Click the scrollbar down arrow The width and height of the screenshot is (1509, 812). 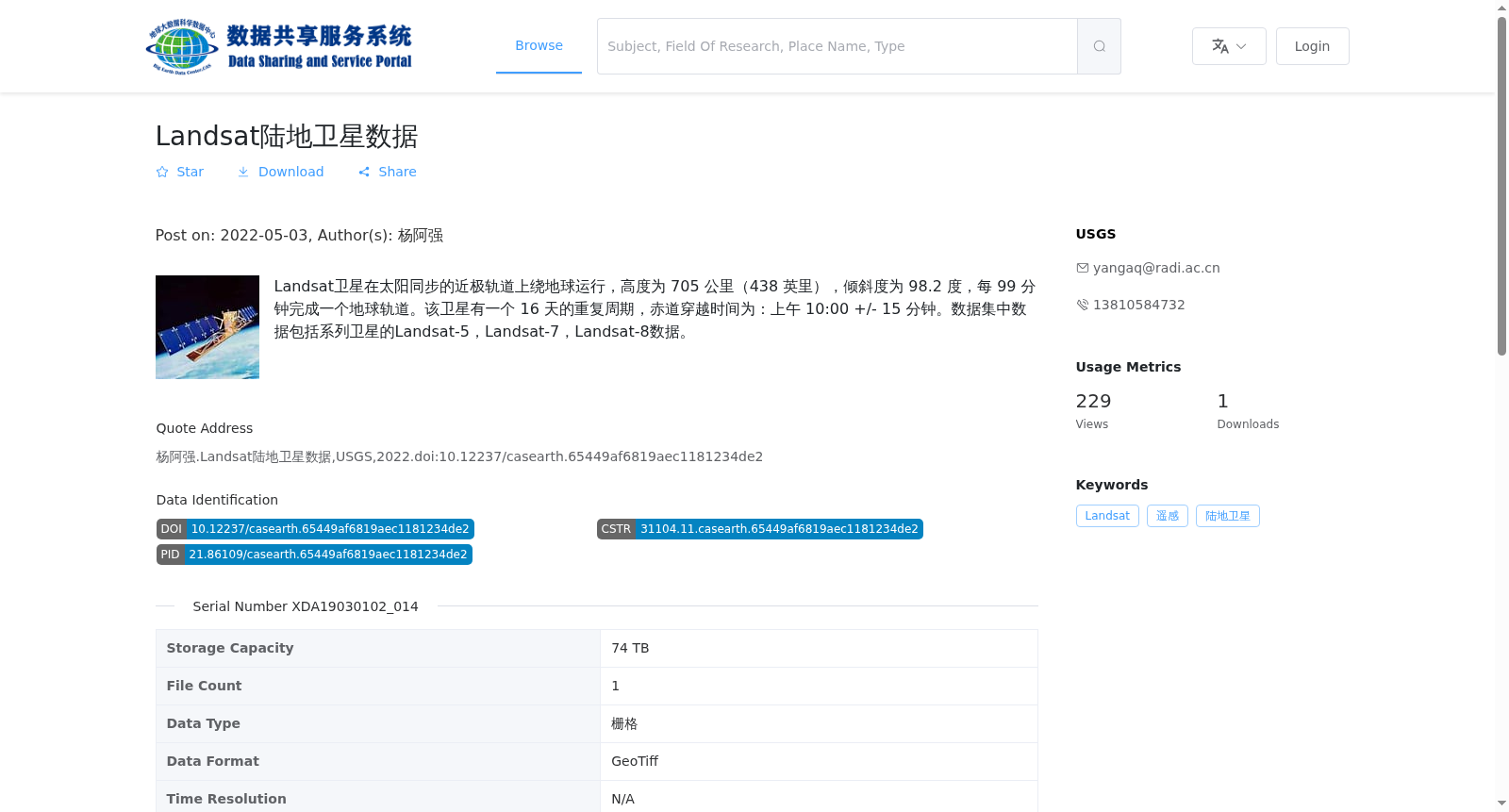coord(1501,804)
